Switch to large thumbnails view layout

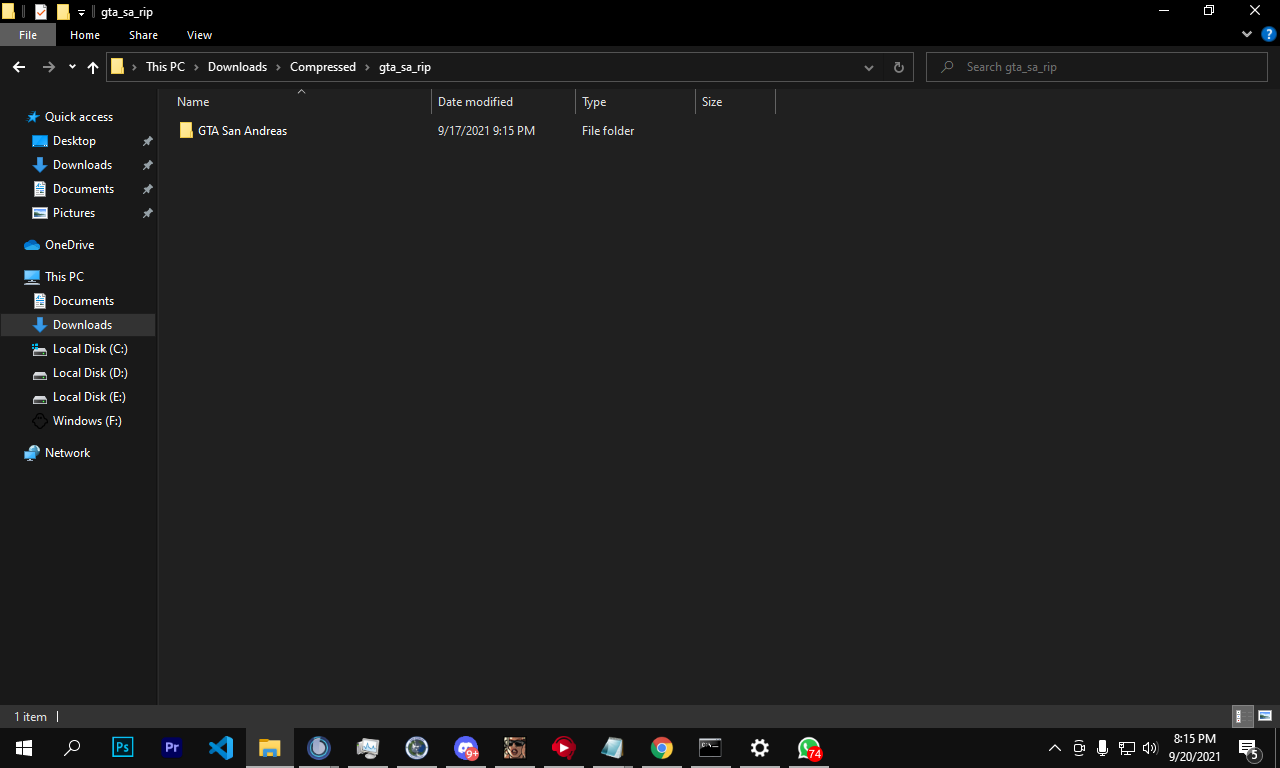[1265, 716]
